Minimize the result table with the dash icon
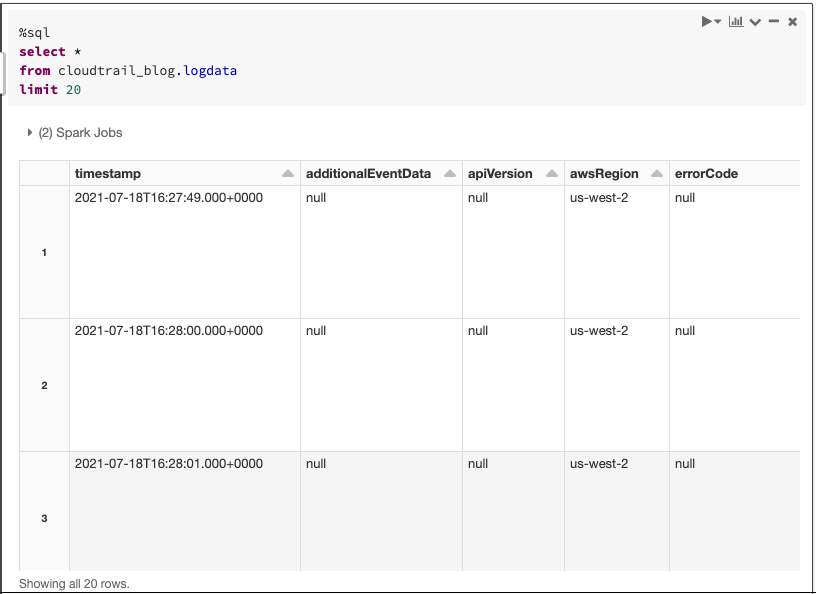Screen dimensions: 816x594 (x=773, y=21)
